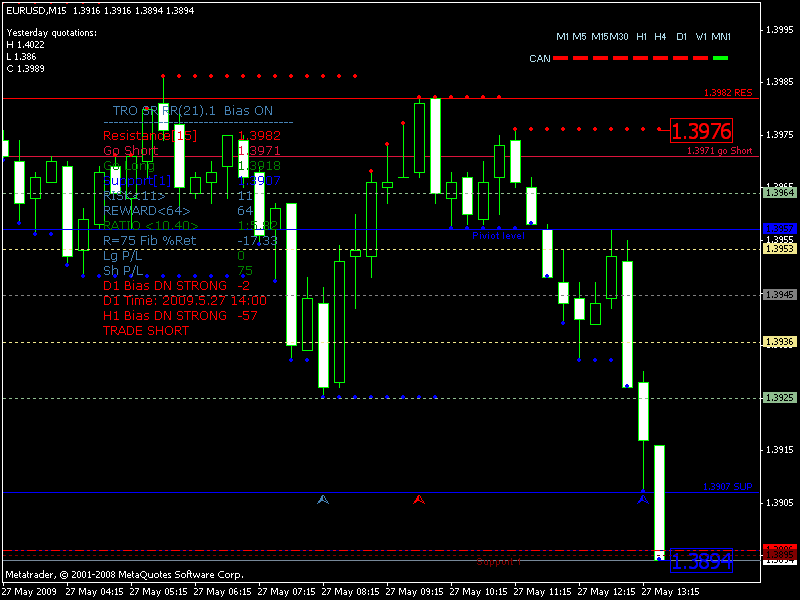Viewport: 800px width, 600px height.
Task: Click the red up arrow marker on the chart
Action: [x=418, y=499]
